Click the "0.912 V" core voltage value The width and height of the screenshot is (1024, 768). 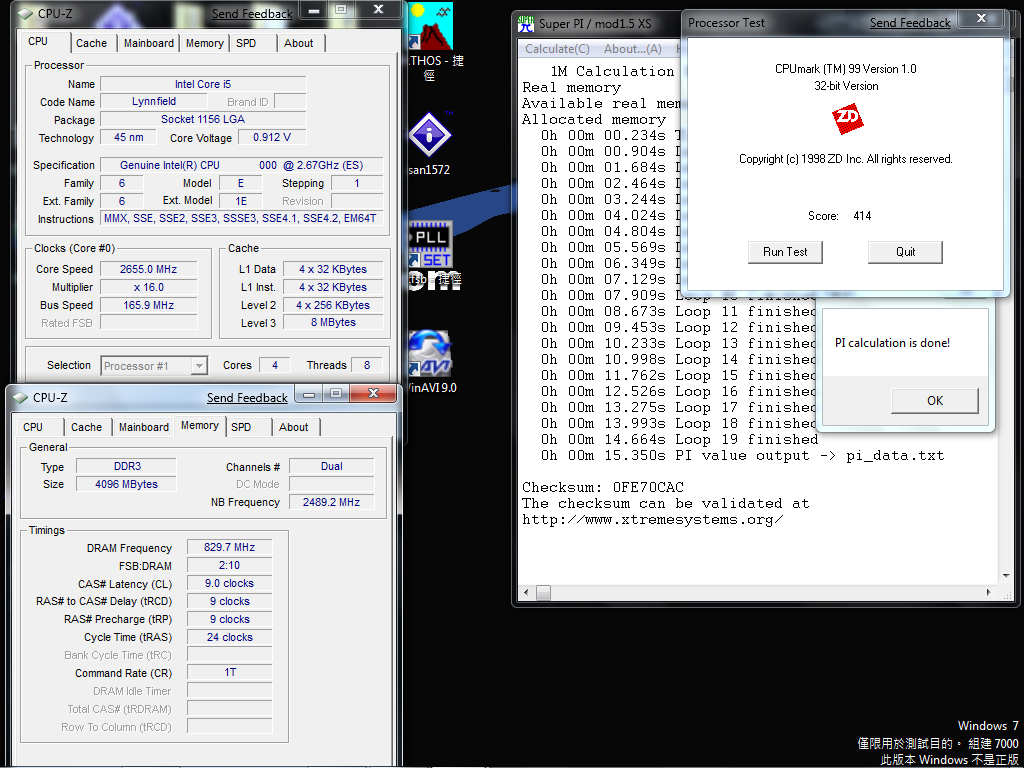(272, 137)
